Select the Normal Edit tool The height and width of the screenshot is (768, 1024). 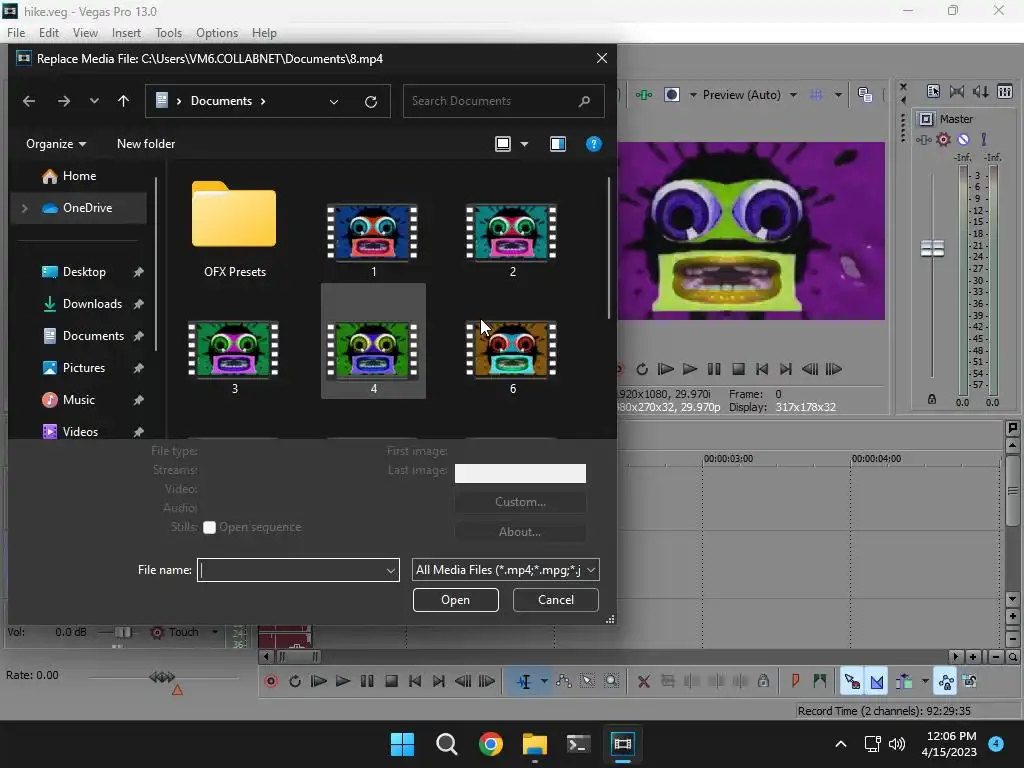point(524,681)
